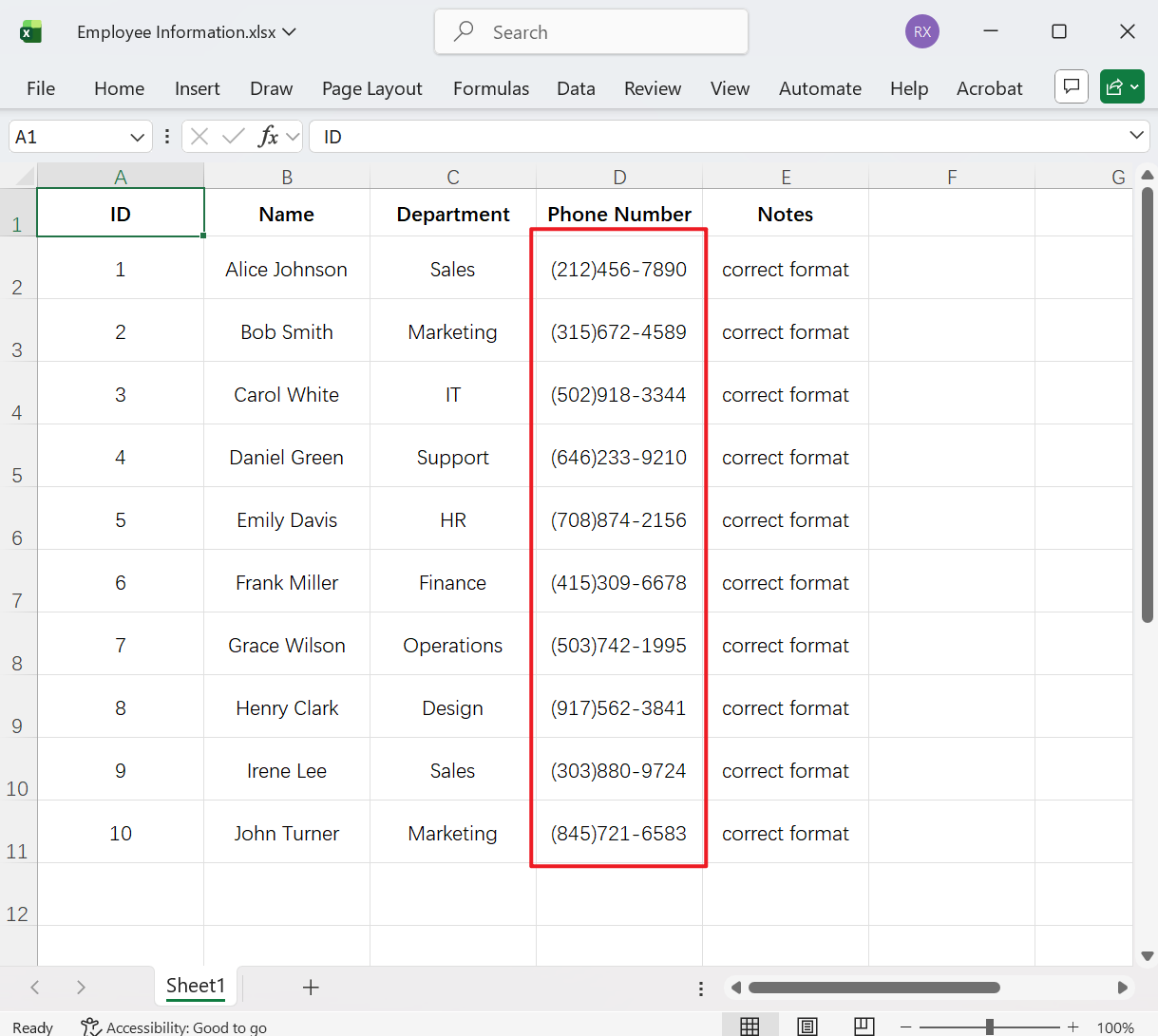Image resolution: width=1158 pixels, height=1036 pixels.
Task: Select the Sheet1 tab
Action: pos(195,986)
